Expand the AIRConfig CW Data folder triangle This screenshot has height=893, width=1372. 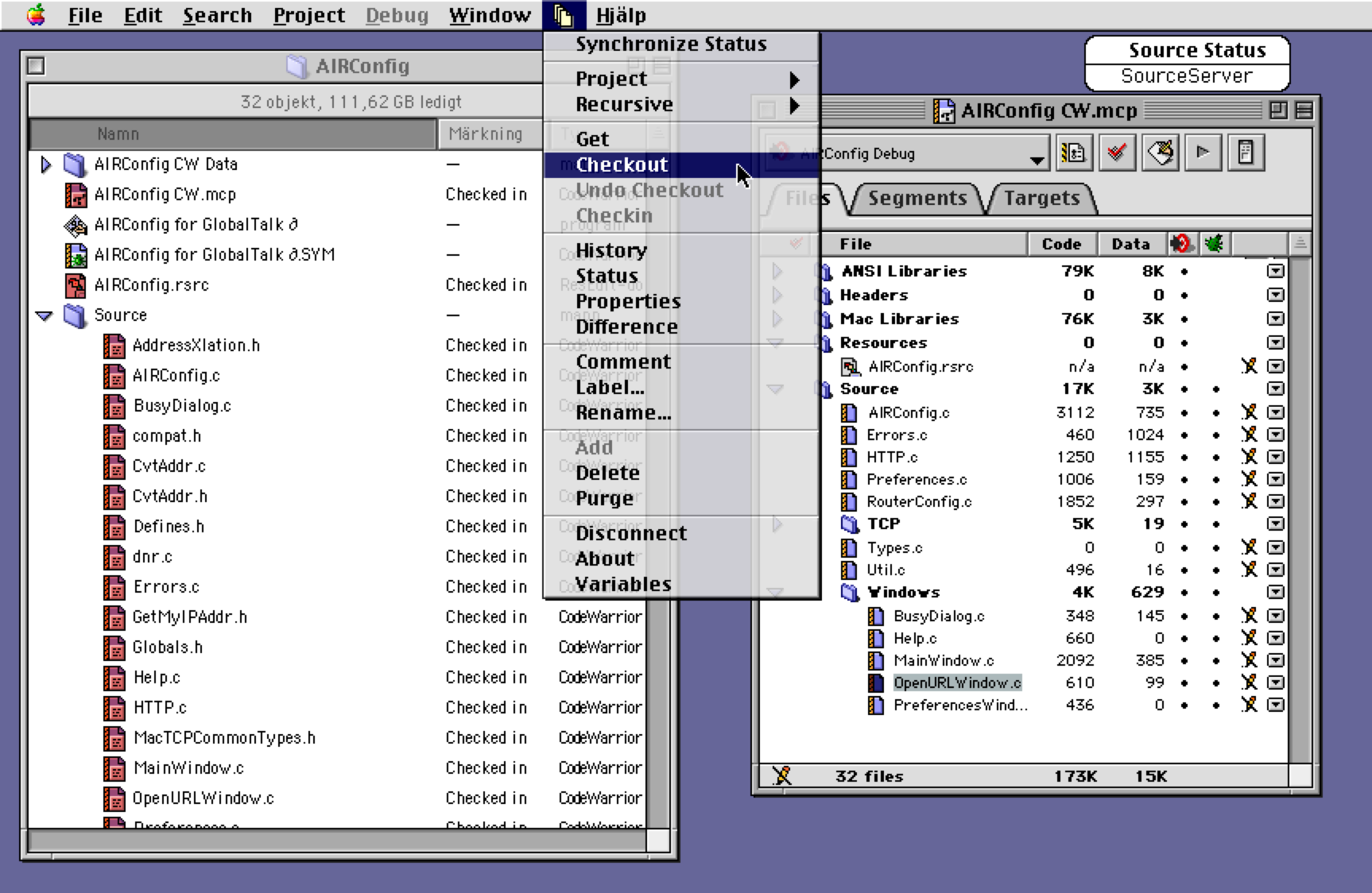click(x=45, y=164)
